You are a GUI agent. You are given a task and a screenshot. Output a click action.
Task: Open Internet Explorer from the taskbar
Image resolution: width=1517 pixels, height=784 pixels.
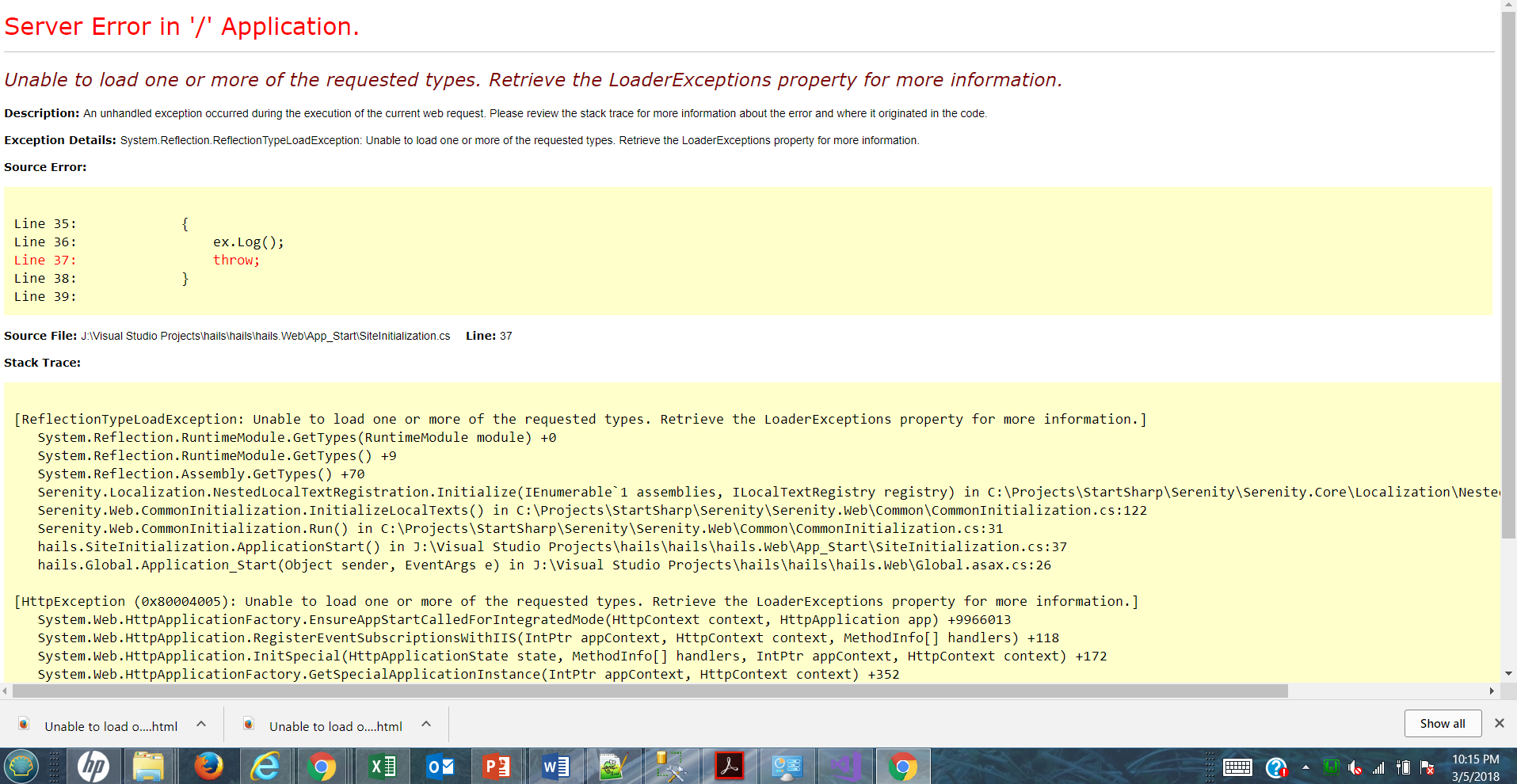click(266, 765)
